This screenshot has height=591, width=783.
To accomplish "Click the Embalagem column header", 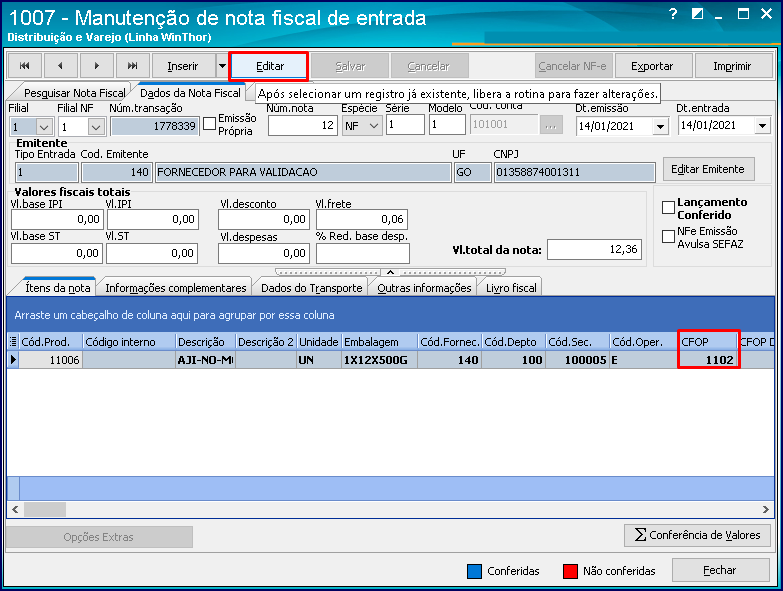I will coord(380,342).
